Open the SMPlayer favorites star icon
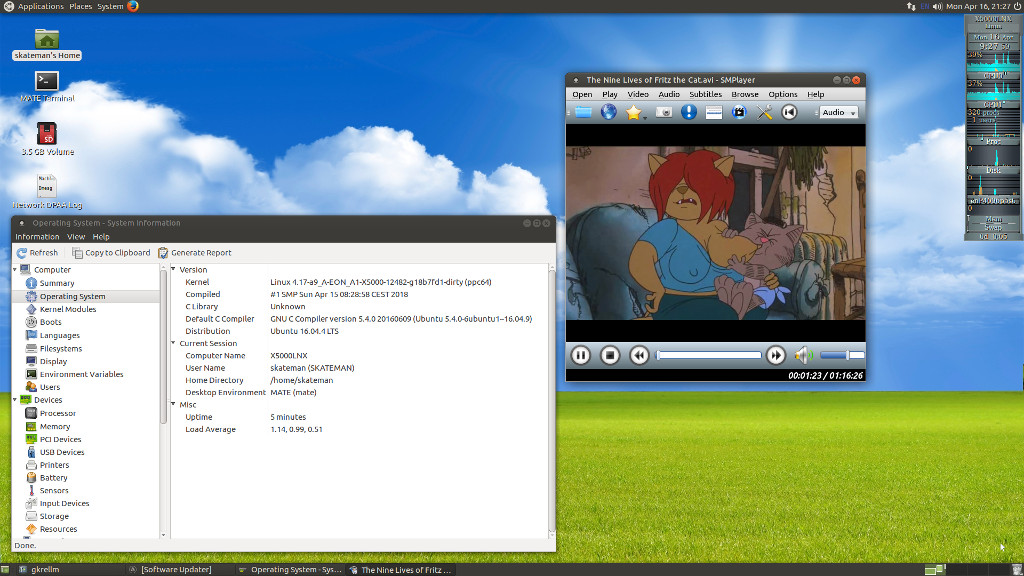This screenshot has height=576, width=1024. (x=633, y=112)
